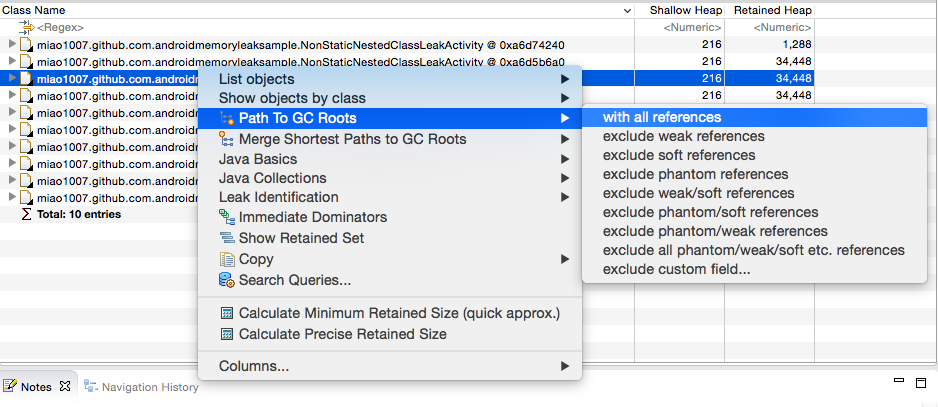This screenshot has width=938, height=407.
Task: Expand the Total: 10 entries row
Action: 26,214
